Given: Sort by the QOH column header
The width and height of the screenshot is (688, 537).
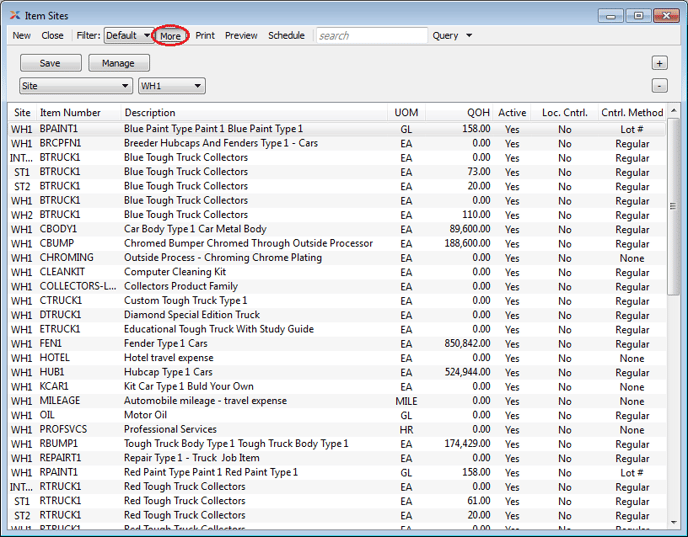Looking at the screenshot, I should (x=477, y=113).
